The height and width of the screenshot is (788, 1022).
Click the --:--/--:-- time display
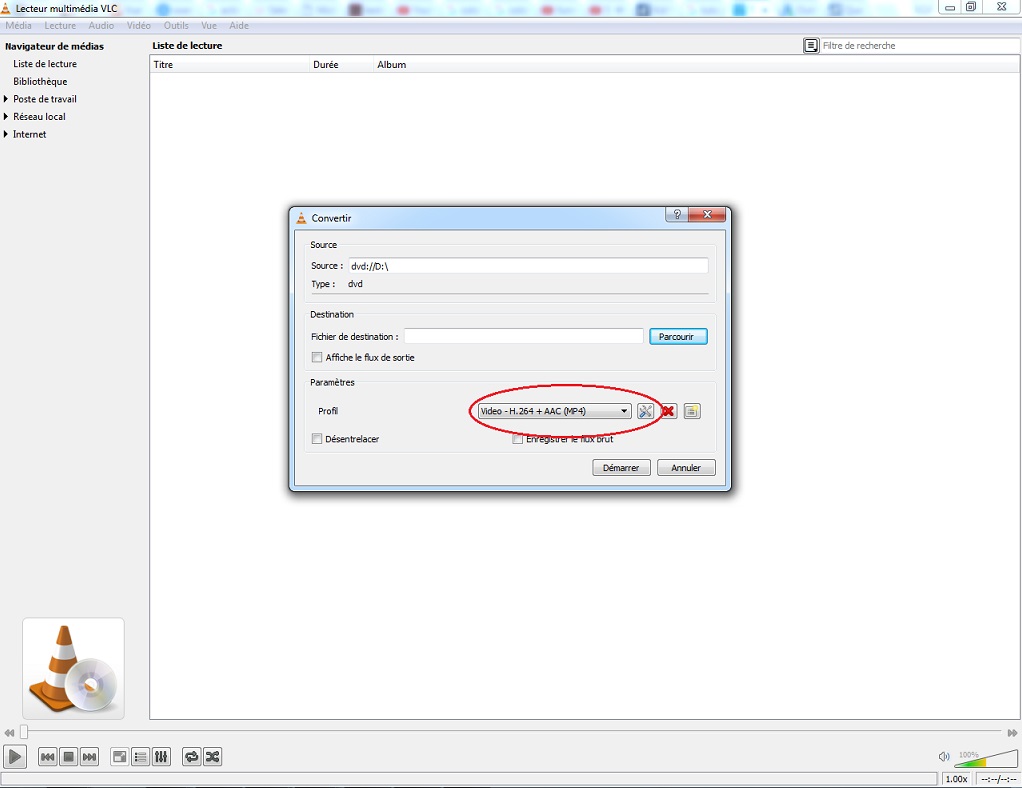(998, 779)
